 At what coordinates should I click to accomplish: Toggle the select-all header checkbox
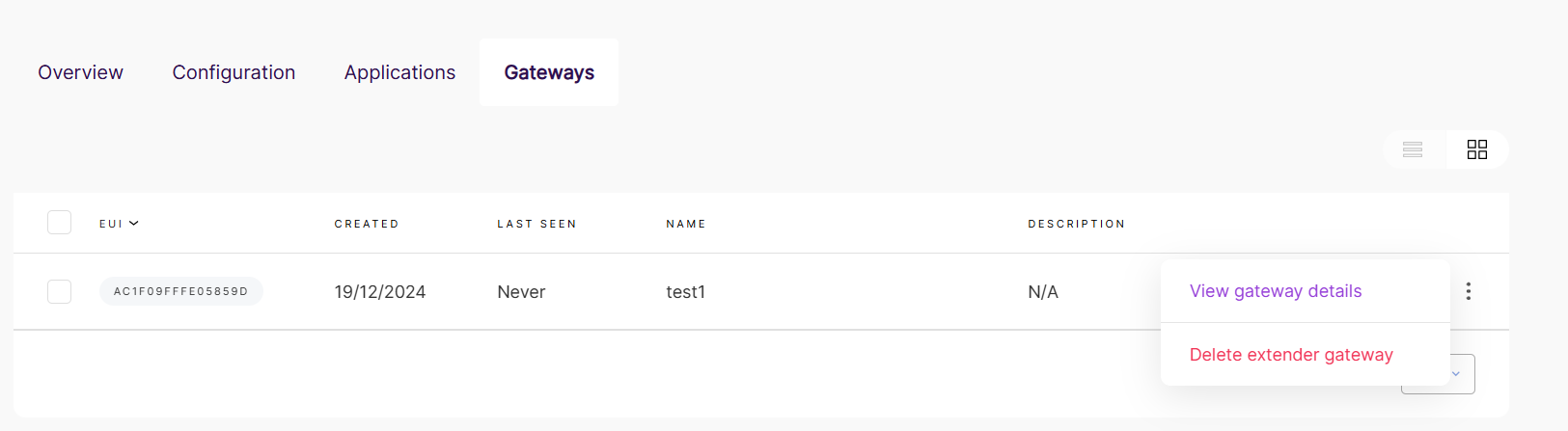(x=60, y=223)
